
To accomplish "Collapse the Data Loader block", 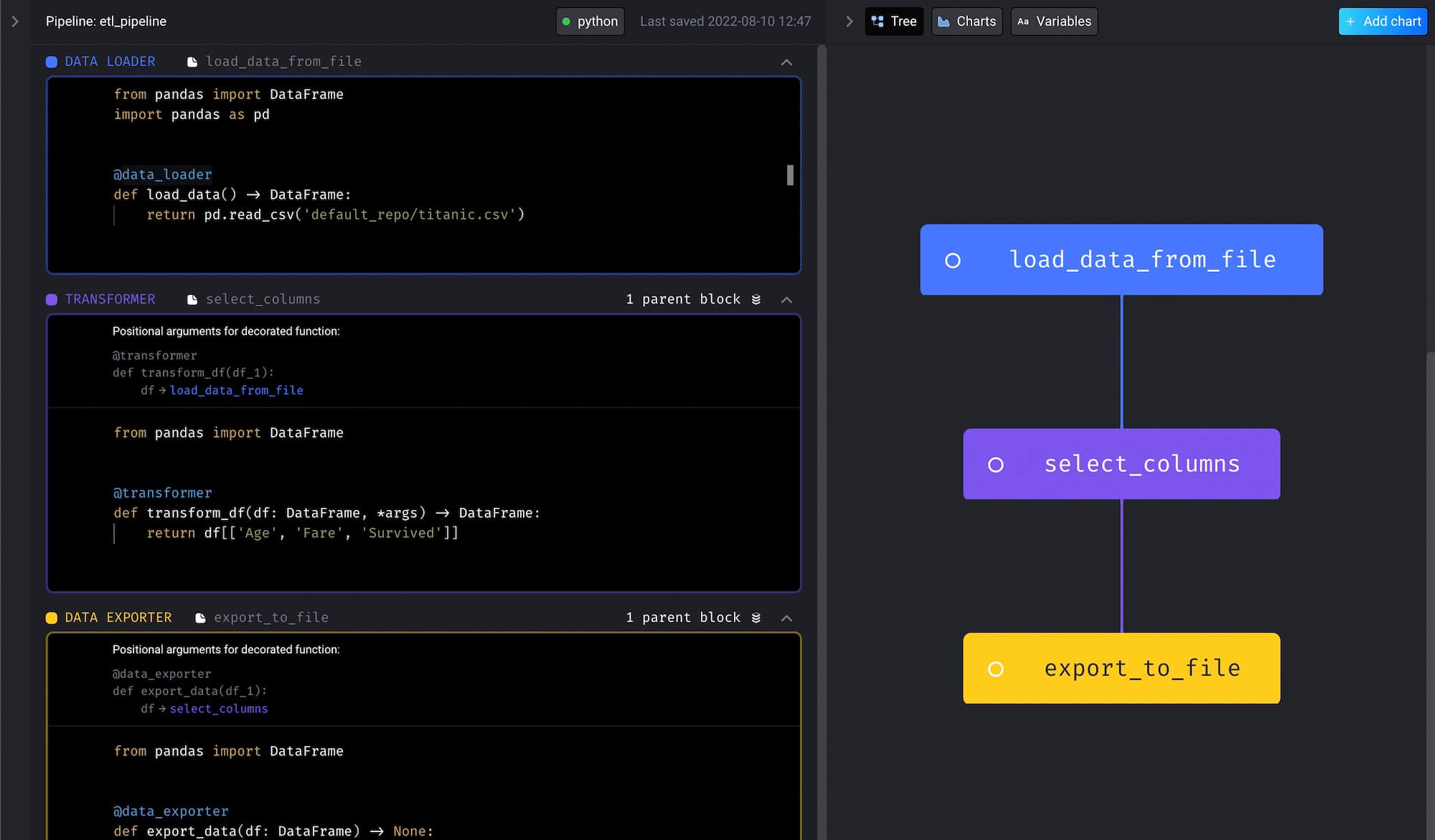I will coord(786,62).
